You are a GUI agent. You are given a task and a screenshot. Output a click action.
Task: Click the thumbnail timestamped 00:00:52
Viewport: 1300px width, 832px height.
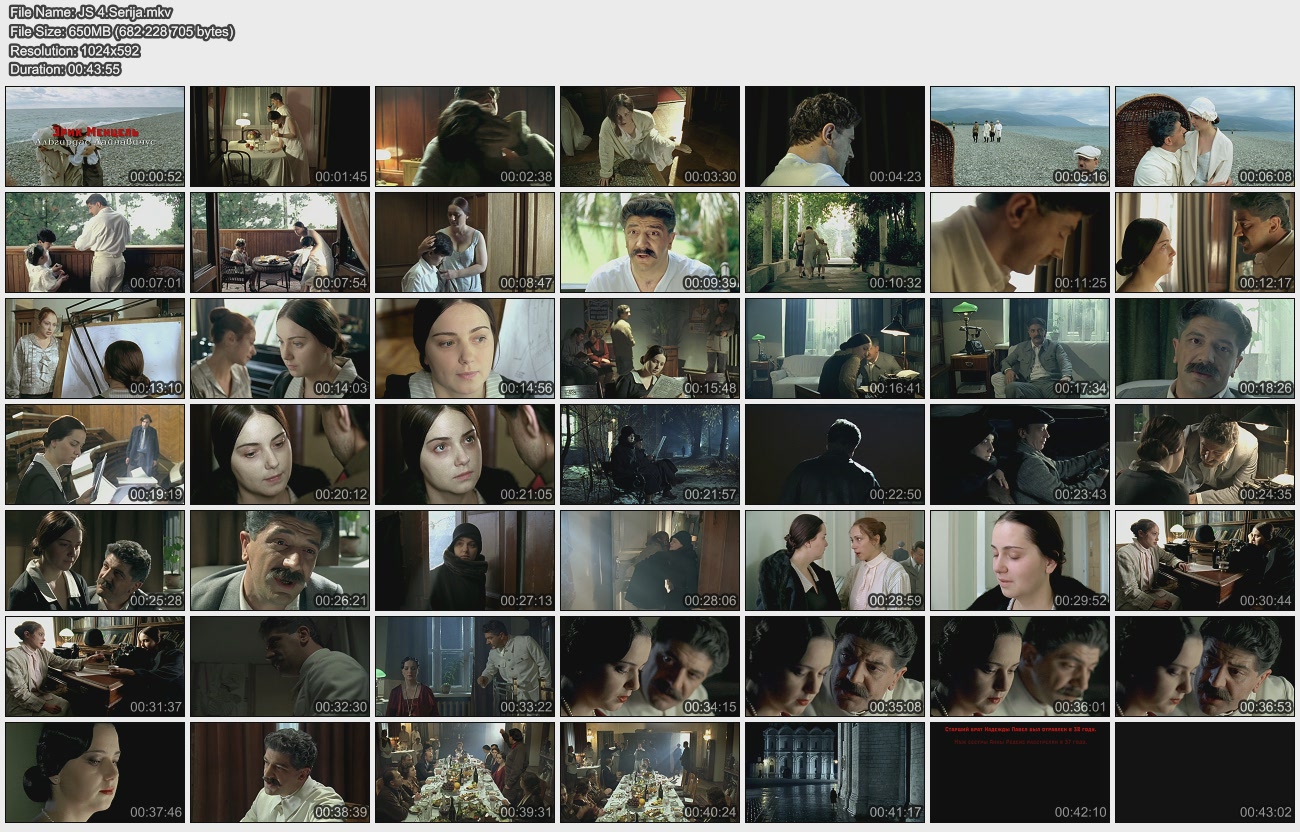[95, 136]
